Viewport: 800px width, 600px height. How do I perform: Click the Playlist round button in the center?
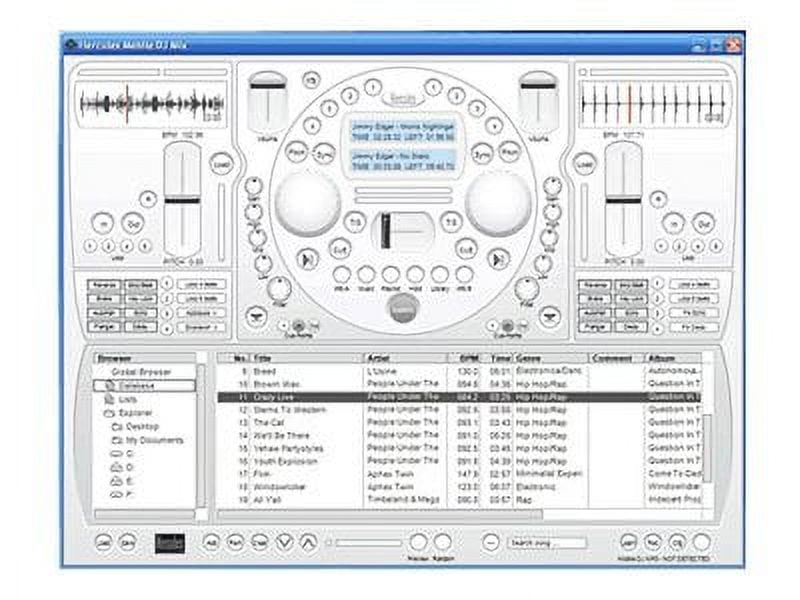(390, 275)
